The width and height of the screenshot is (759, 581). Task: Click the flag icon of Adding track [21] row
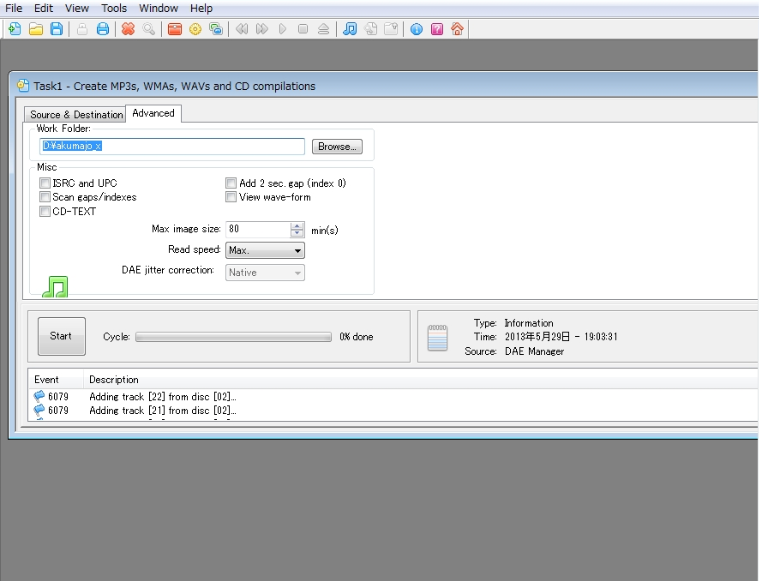coord(39,410)
